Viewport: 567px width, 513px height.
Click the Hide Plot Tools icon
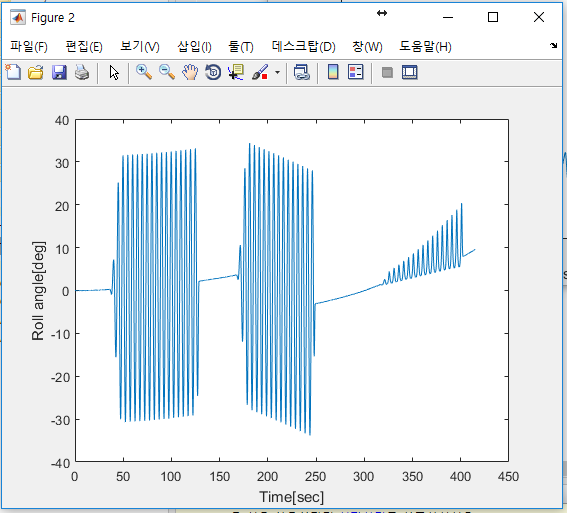387,73
